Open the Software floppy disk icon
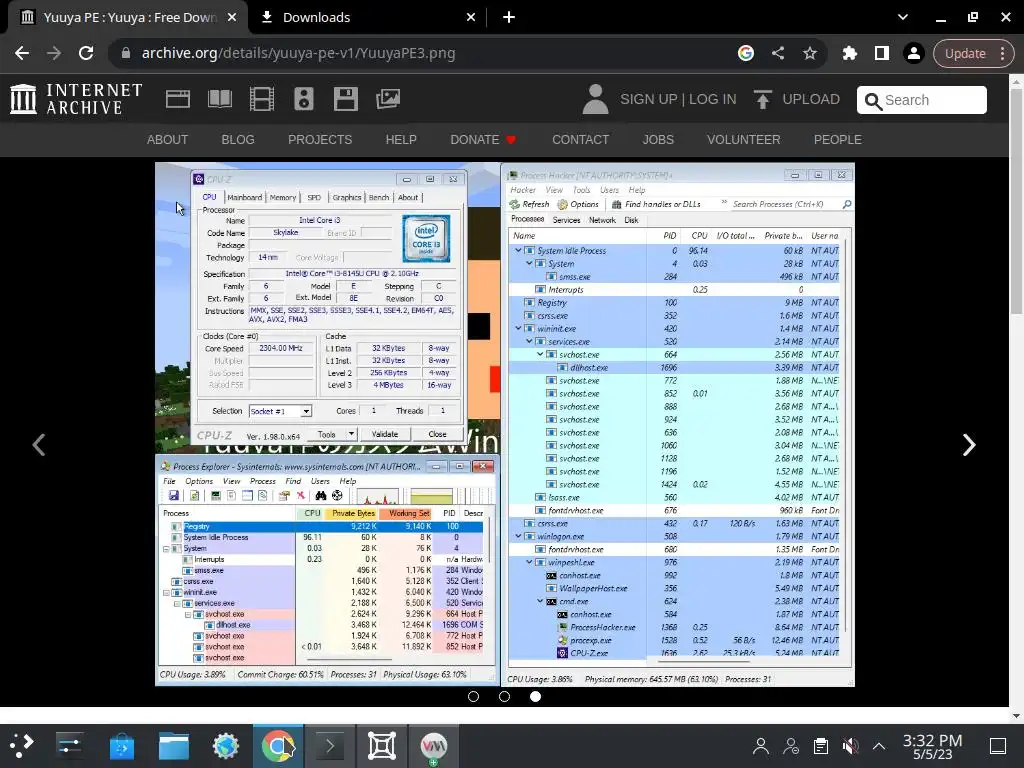This screenshot has width=1024, height=768. pyautogui.click(x=345, y=99)
